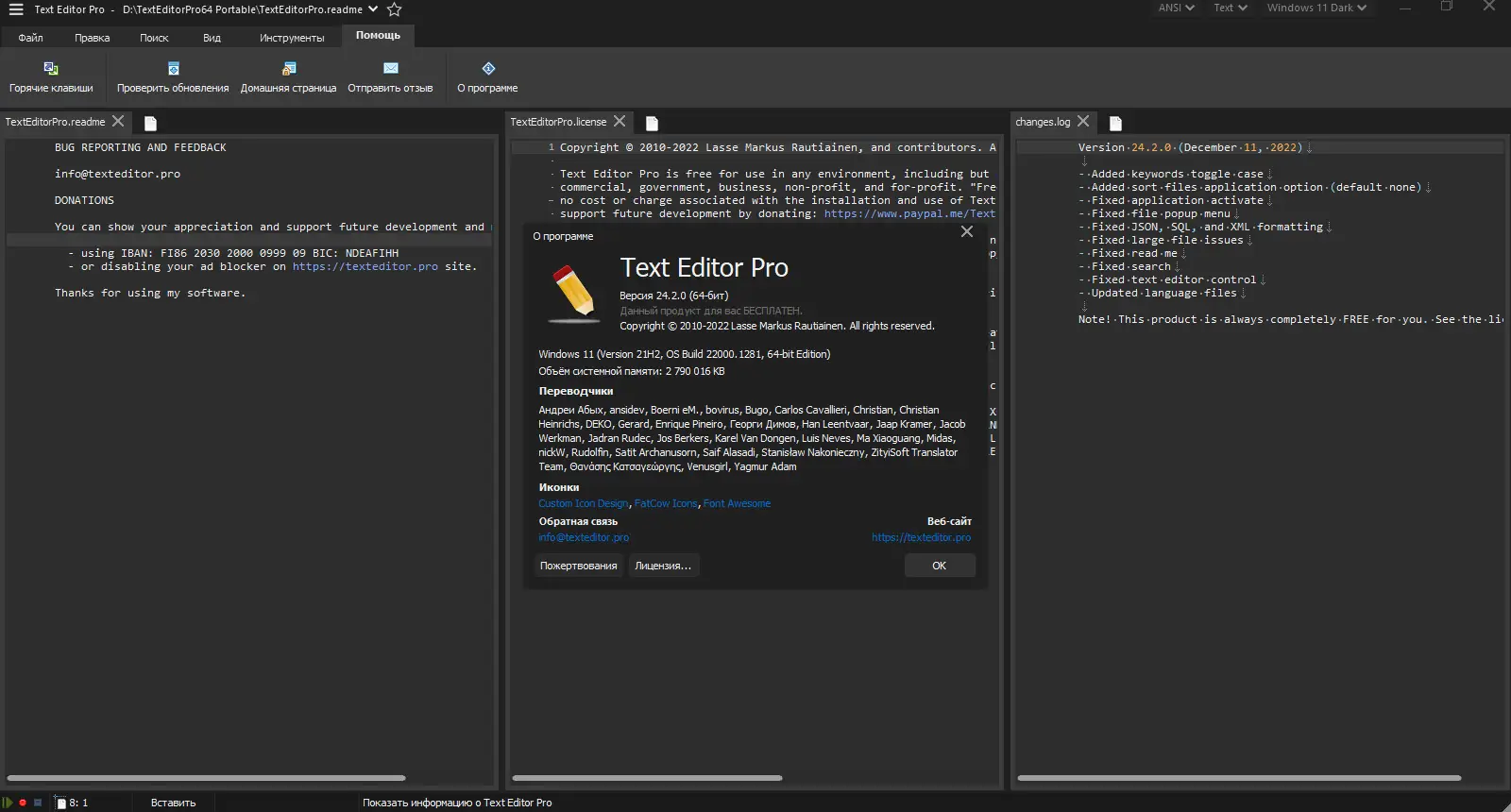Click the caret position icon in status bar
This screenshot has height=812, width=1511.
[x=60, y=803]
